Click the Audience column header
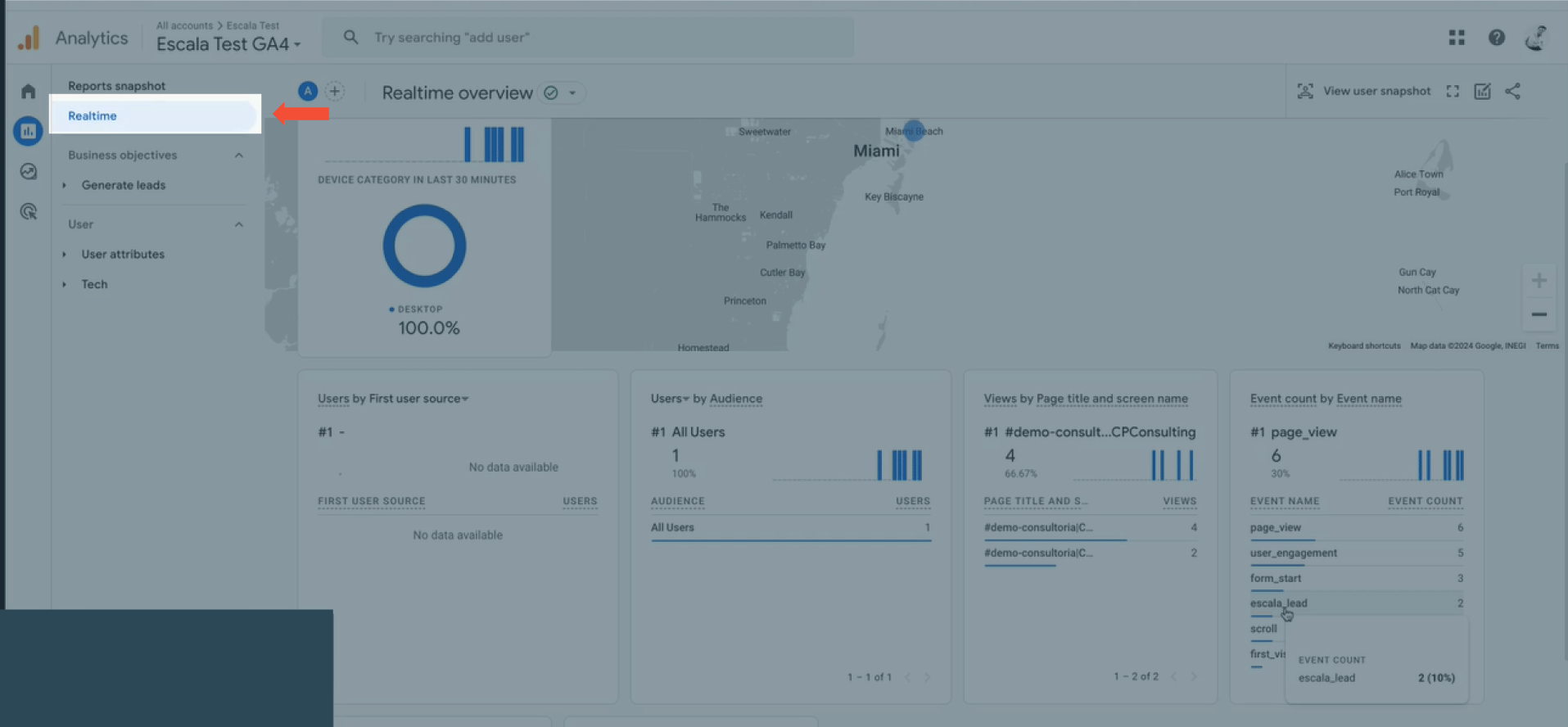 pos(677,501)
